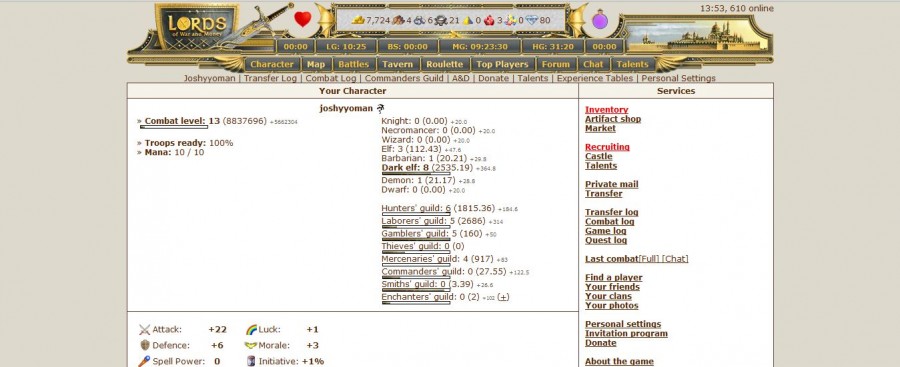Click the purple mana potion icon

600,21
